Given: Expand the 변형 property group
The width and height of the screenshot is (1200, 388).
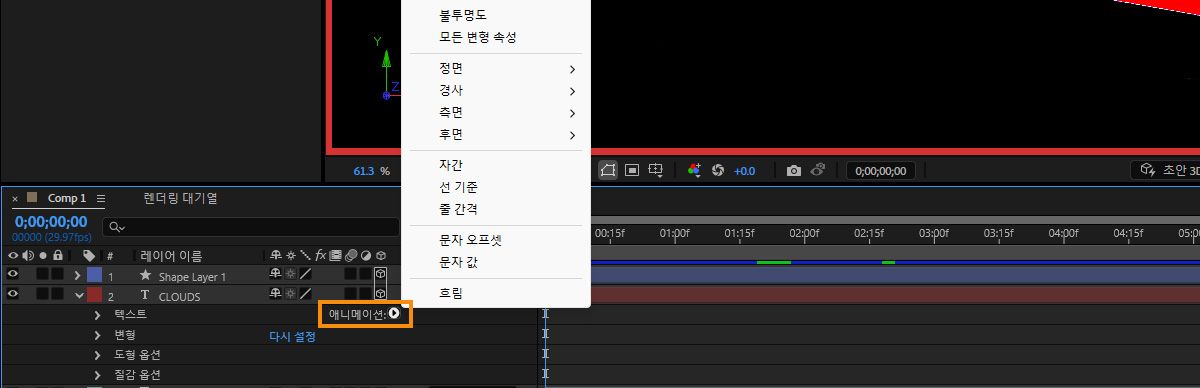Looking at the screenshot, I should (97, 335).
